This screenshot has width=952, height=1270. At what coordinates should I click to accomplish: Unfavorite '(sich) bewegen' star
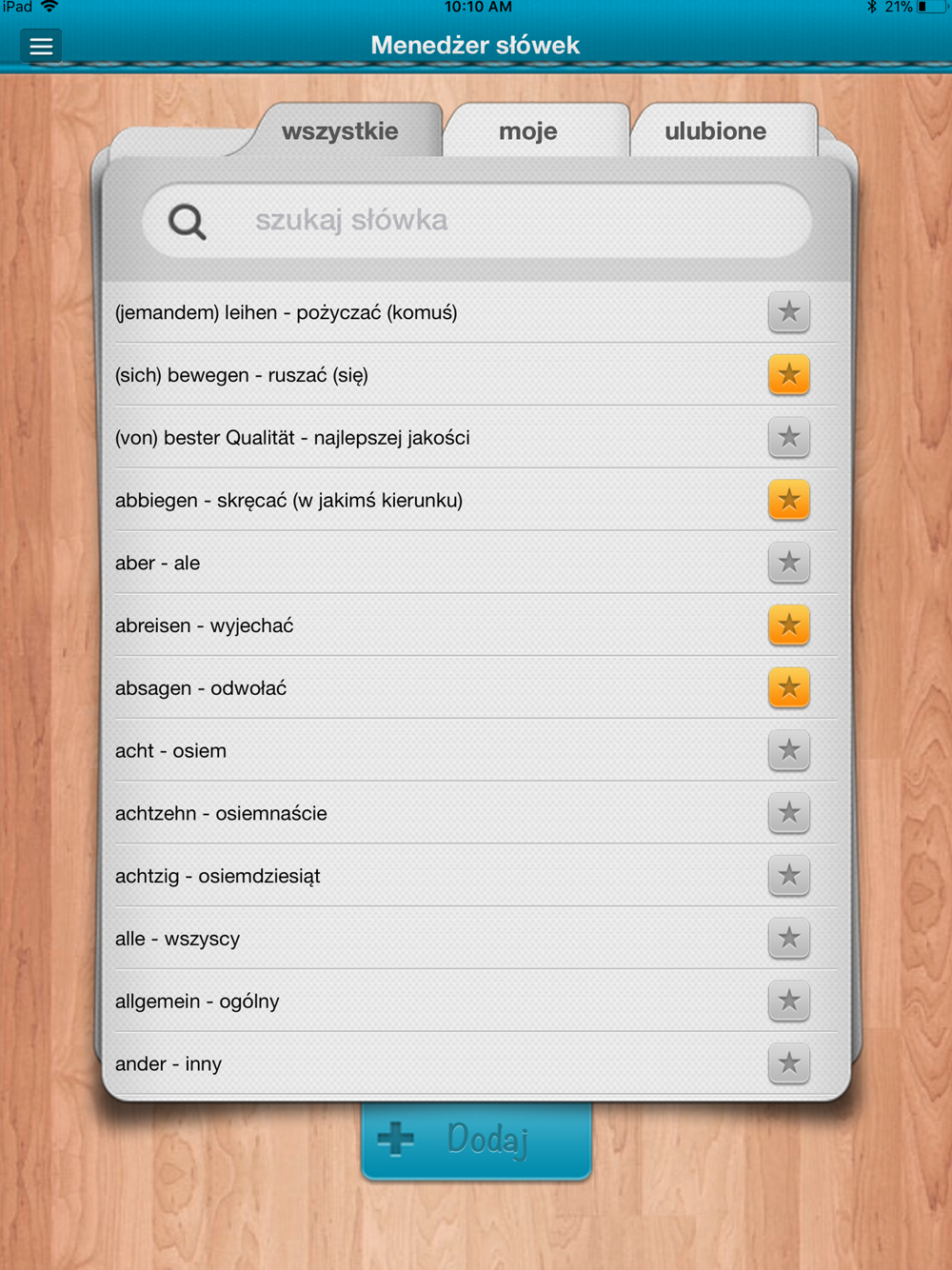(x=789, y=375)
